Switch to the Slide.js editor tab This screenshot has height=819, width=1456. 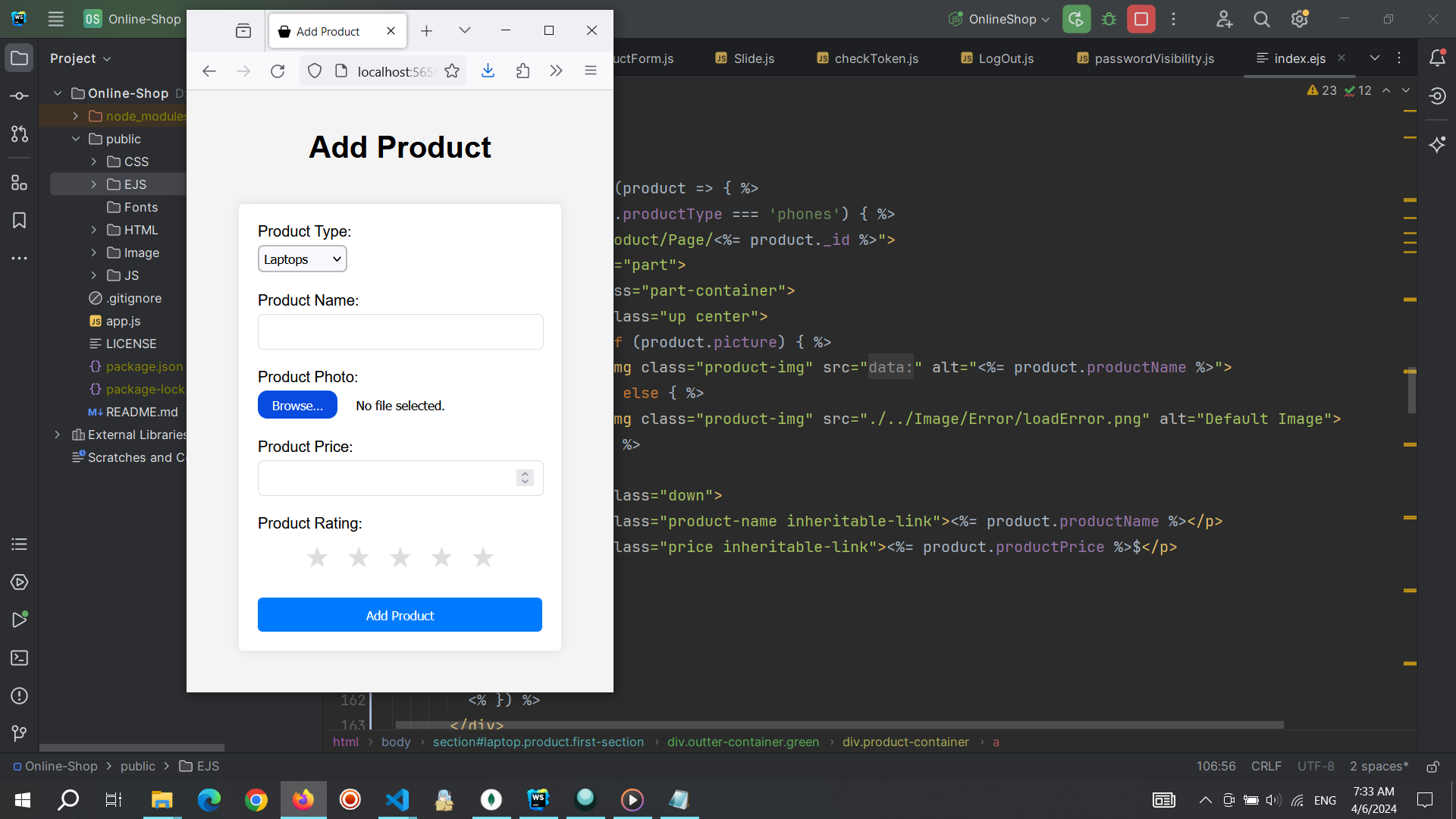point(745,58)
